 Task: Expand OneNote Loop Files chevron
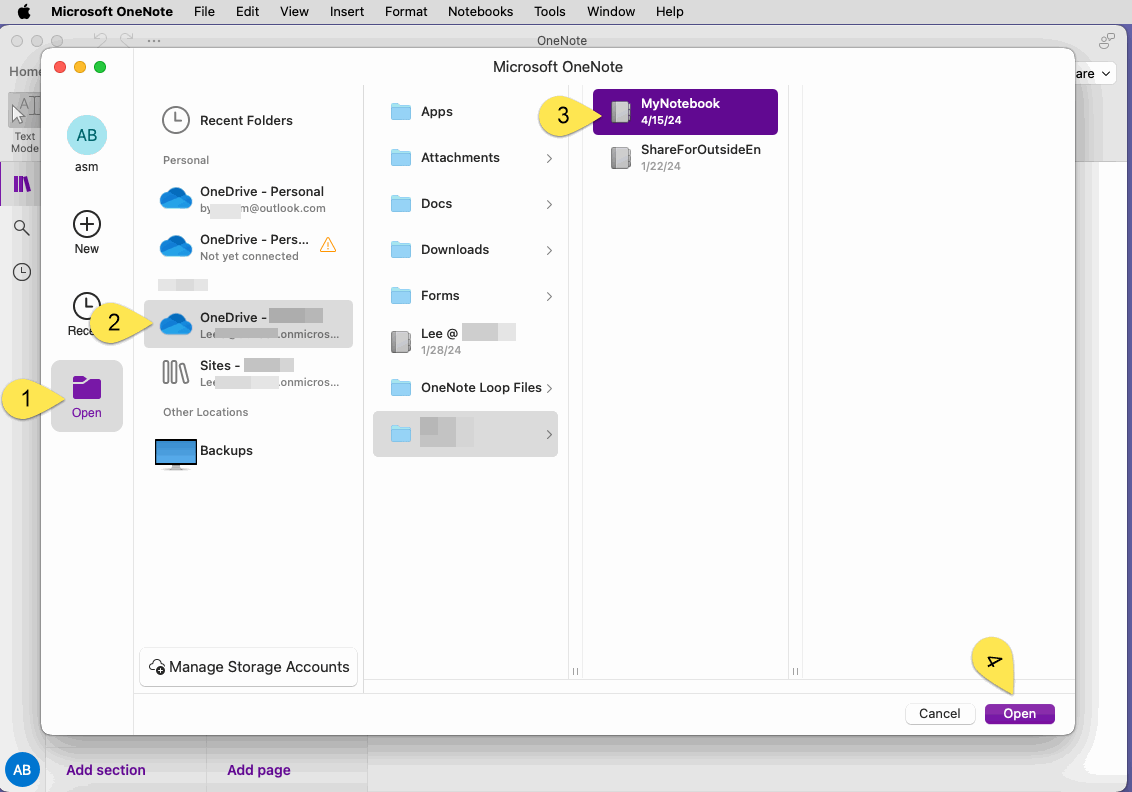point(549,388)
